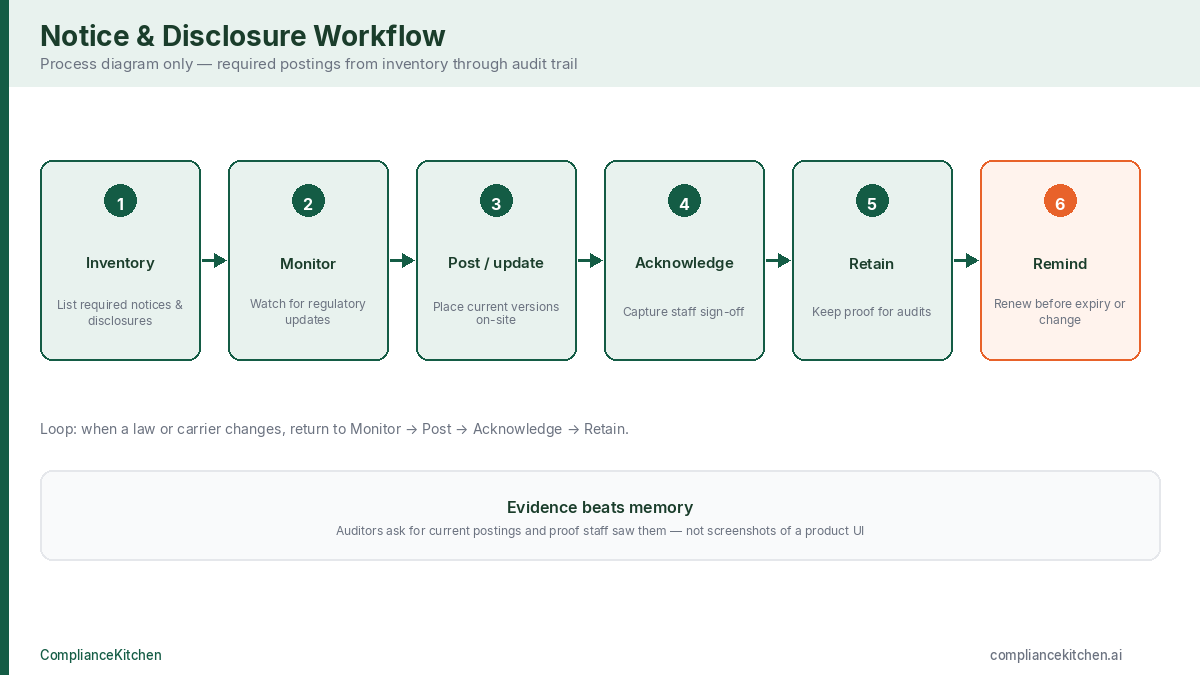1200x675 pixels.
Task: Click "List required notices & disclosures" text
Action: pyautogui.click(x=120, y=313)
